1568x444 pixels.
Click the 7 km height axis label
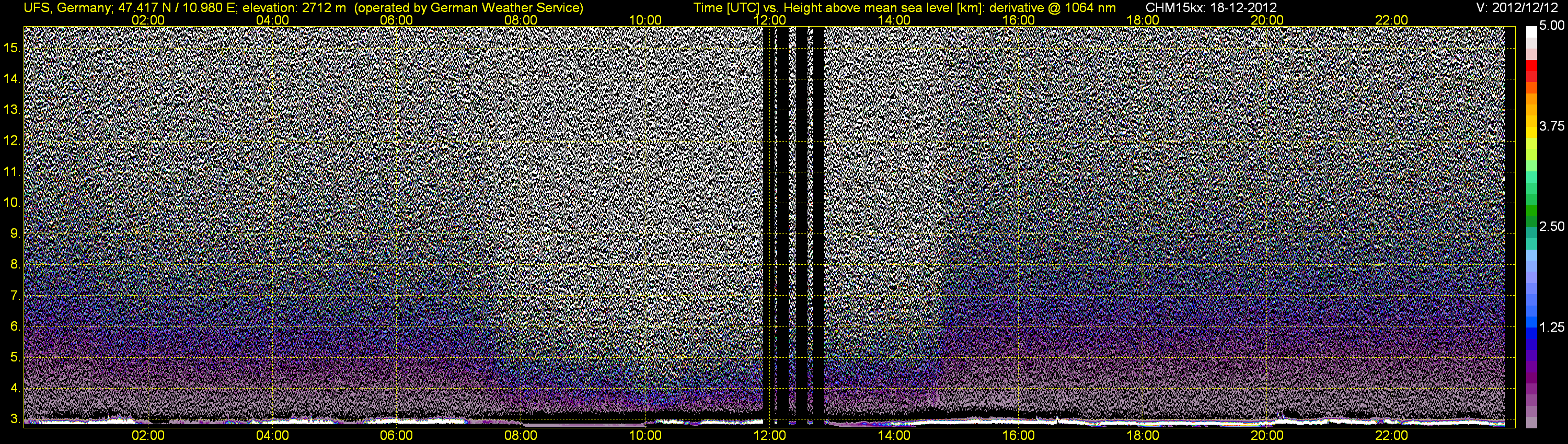(x=15, y=296)
